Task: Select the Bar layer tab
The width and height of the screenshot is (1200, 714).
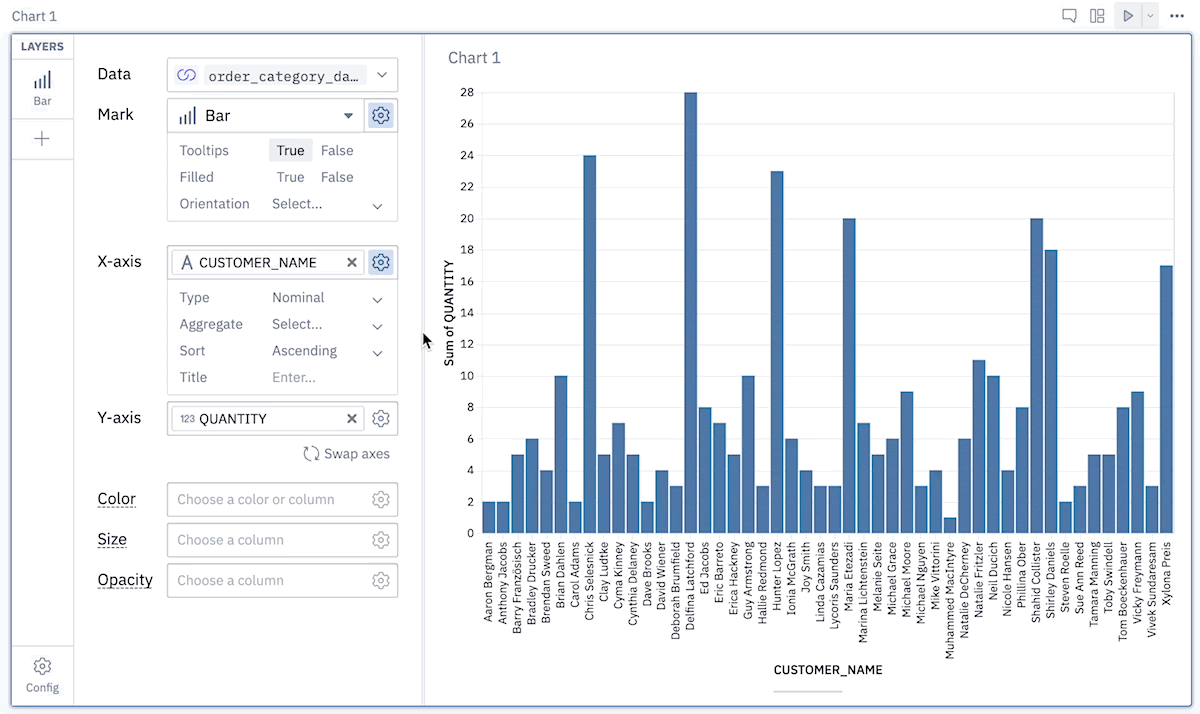Action: click(x=42, y=88)
